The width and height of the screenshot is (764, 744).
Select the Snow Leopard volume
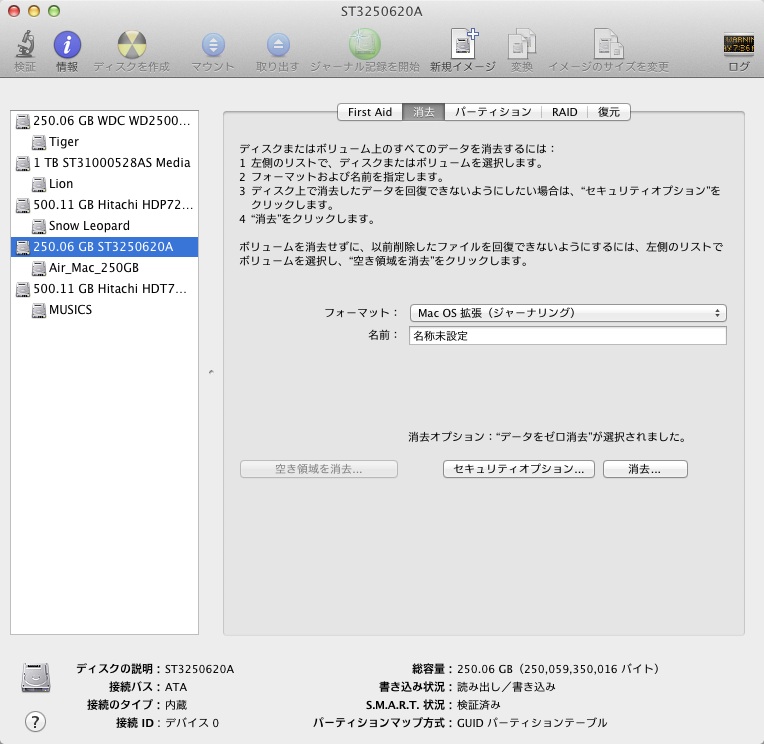[89, 226]
